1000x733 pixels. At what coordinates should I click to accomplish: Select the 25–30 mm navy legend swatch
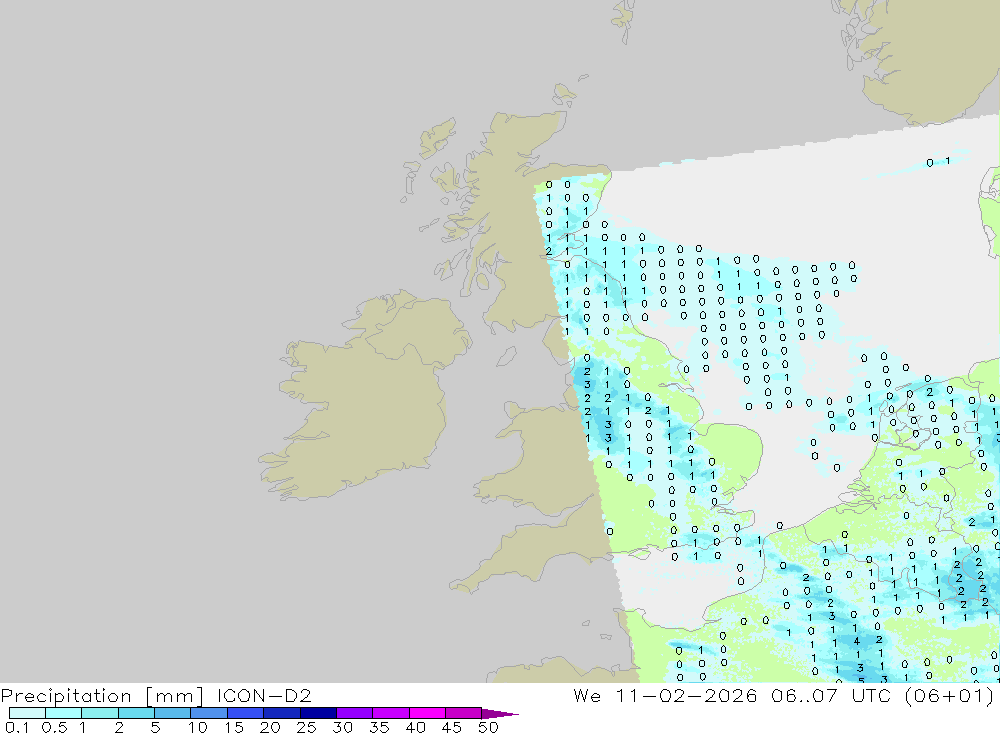(x=318, y=713)
